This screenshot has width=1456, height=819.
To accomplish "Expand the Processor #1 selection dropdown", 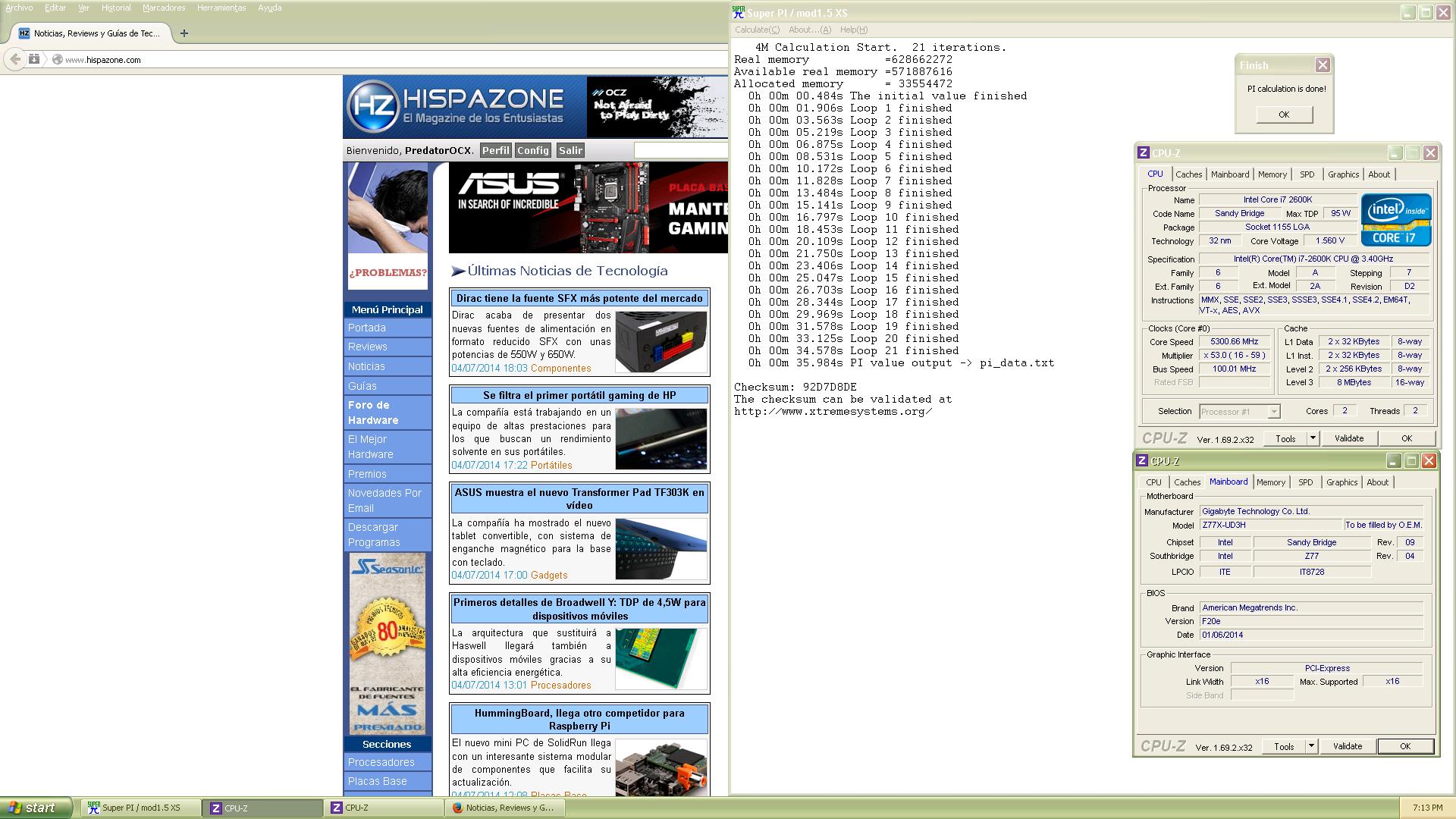I will tap(1274, 411).
